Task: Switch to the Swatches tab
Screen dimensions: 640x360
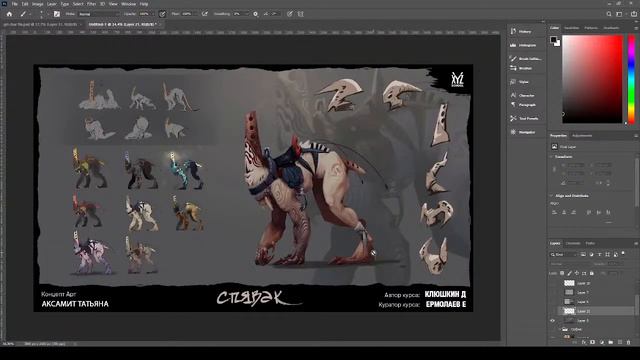Action: (x=571, y=28)
